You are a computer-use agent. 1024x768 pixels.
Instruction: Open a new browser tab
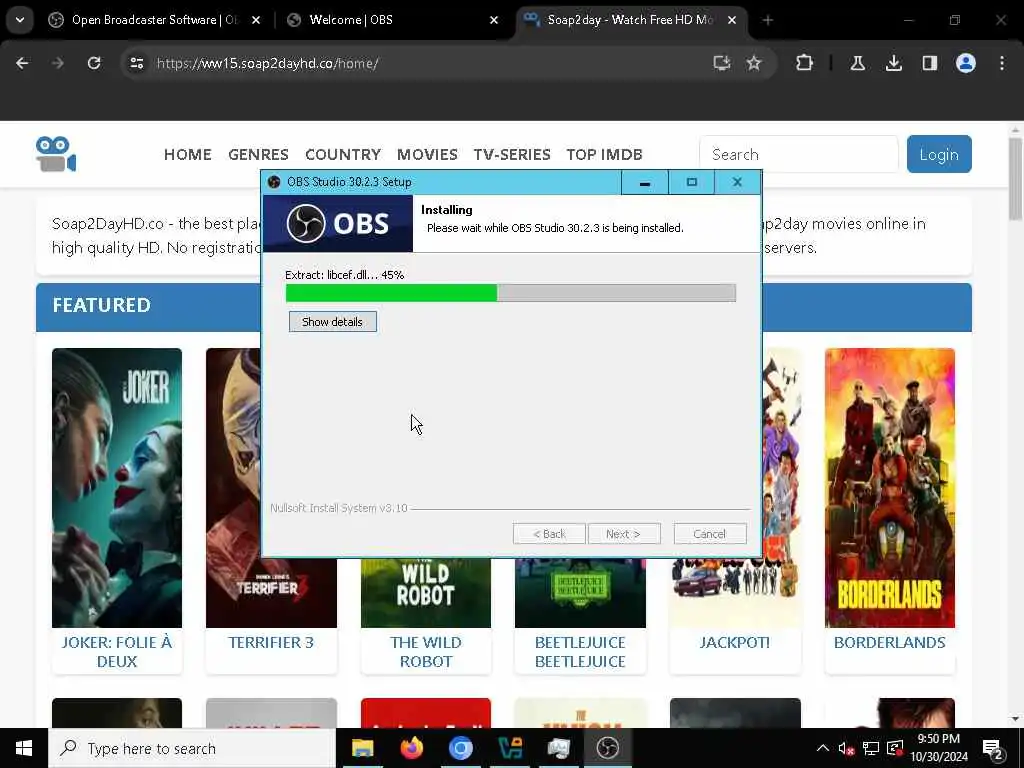click(x=768, y=20)
